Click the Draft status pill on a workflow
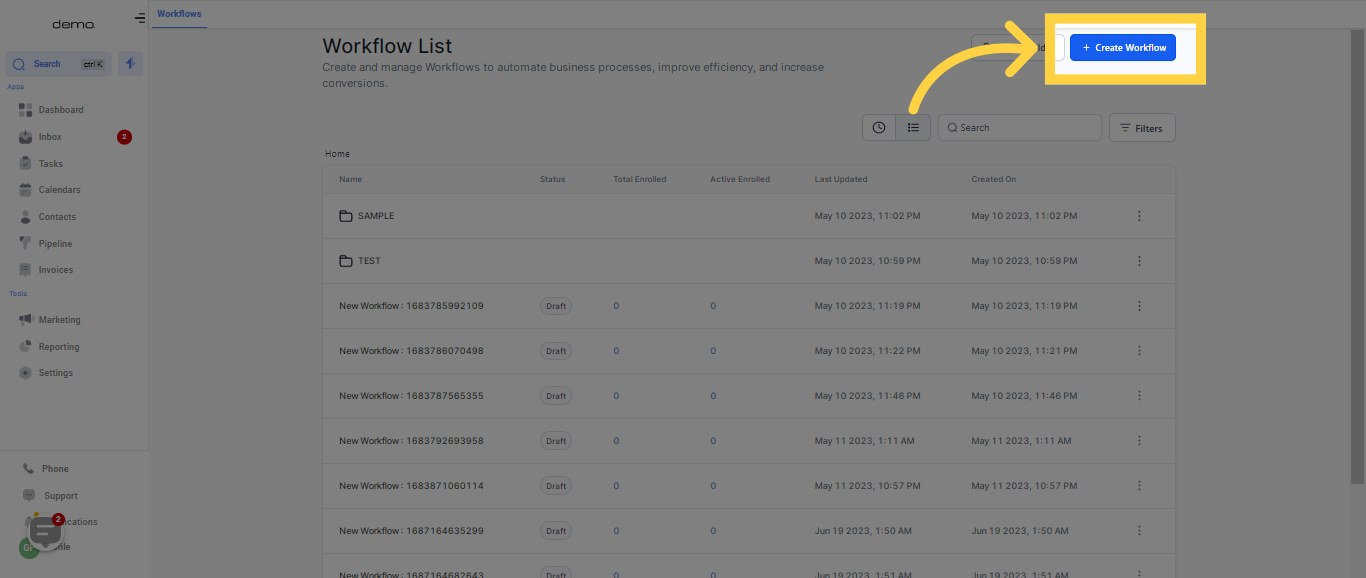Screen dimensions: 1366x578 tap(555, 306)
